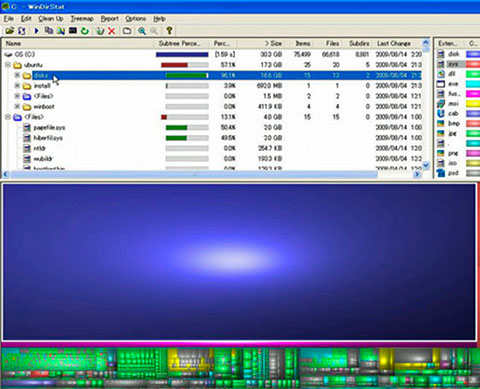Screen dimensions: 480x389
Task: Click the Refresh All toolbar icon
Action: pos(22,31)
